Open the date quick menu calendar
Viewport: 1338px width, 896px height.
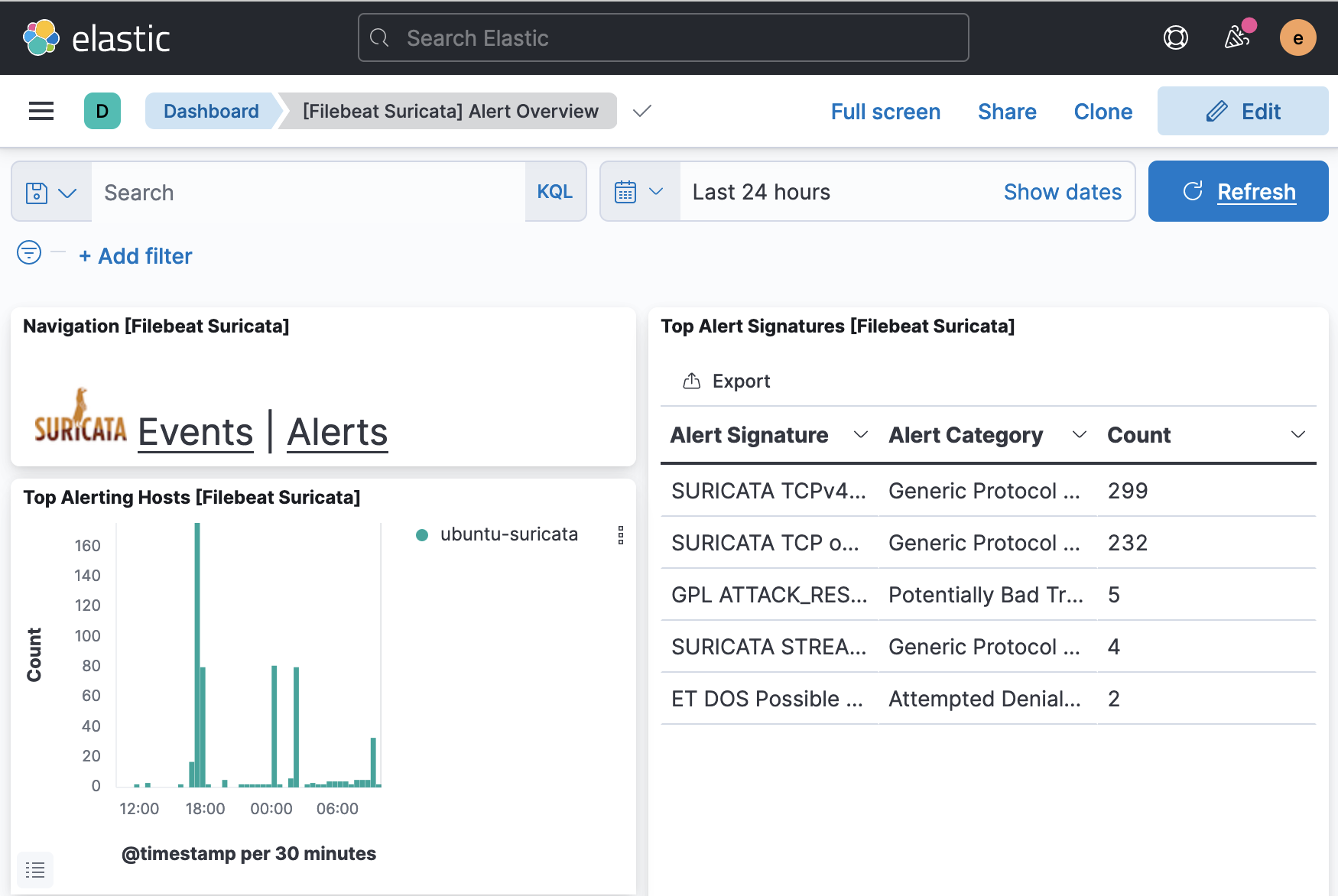640,192
